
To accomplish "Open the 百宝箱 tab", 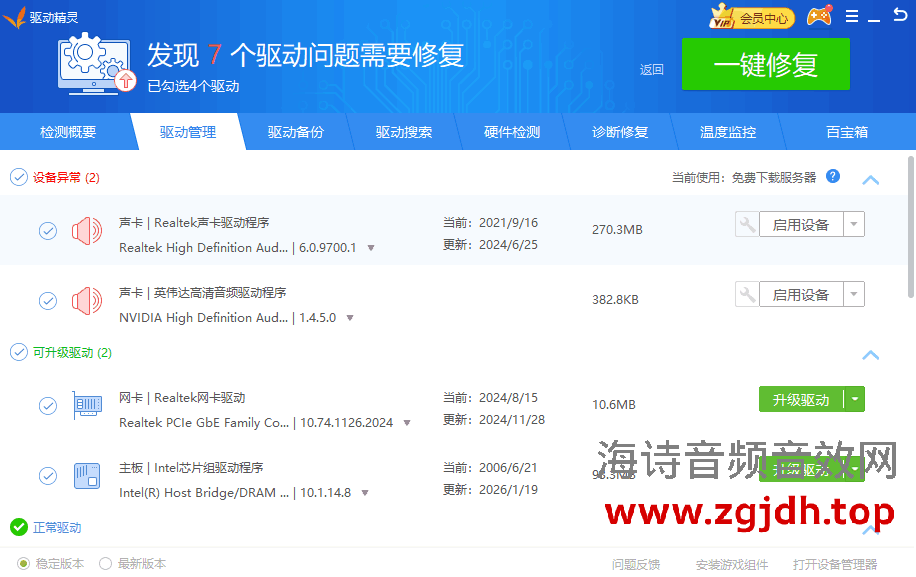I will click(847, 132).
